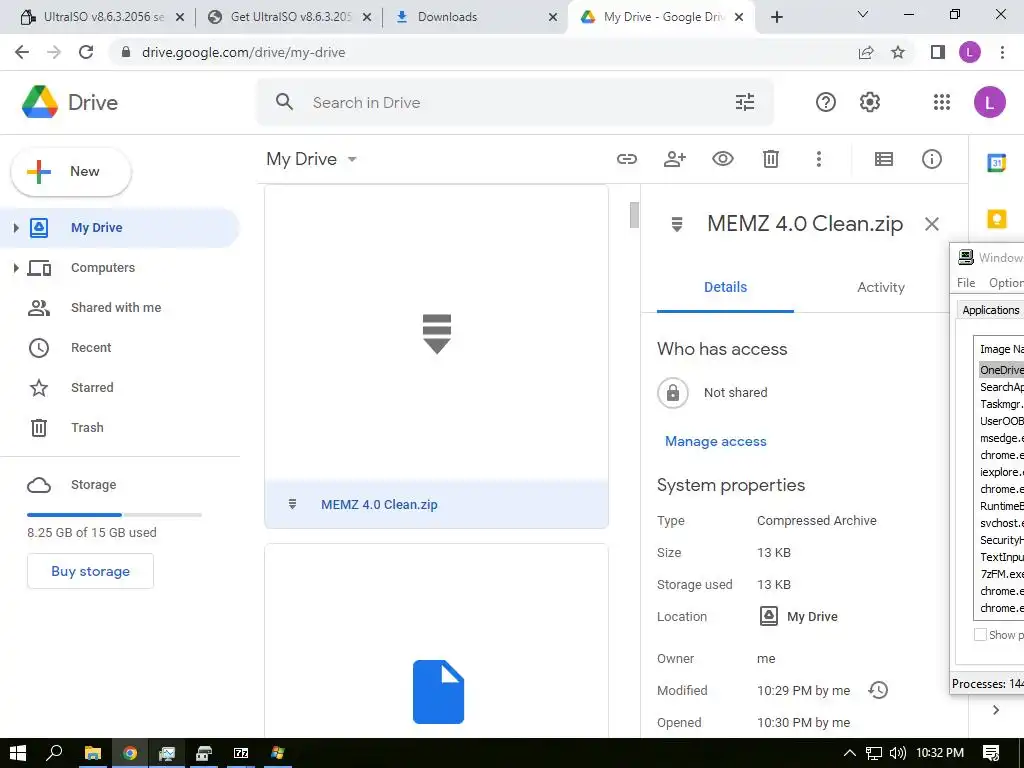
Task: Select OneDrive row in Task Manager
Action: [1001, 370]
